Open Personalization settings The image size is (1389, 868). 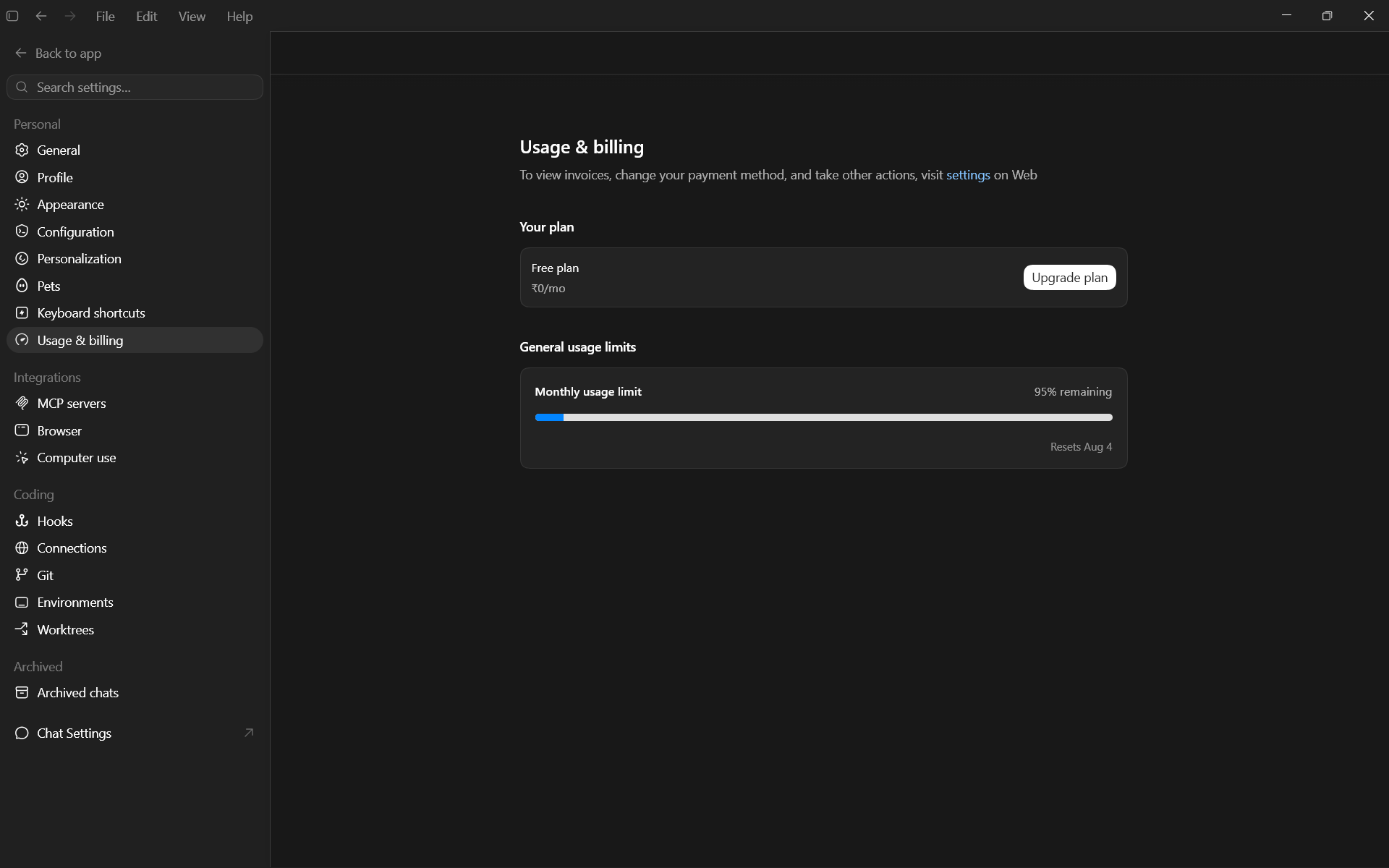[135, 258]
